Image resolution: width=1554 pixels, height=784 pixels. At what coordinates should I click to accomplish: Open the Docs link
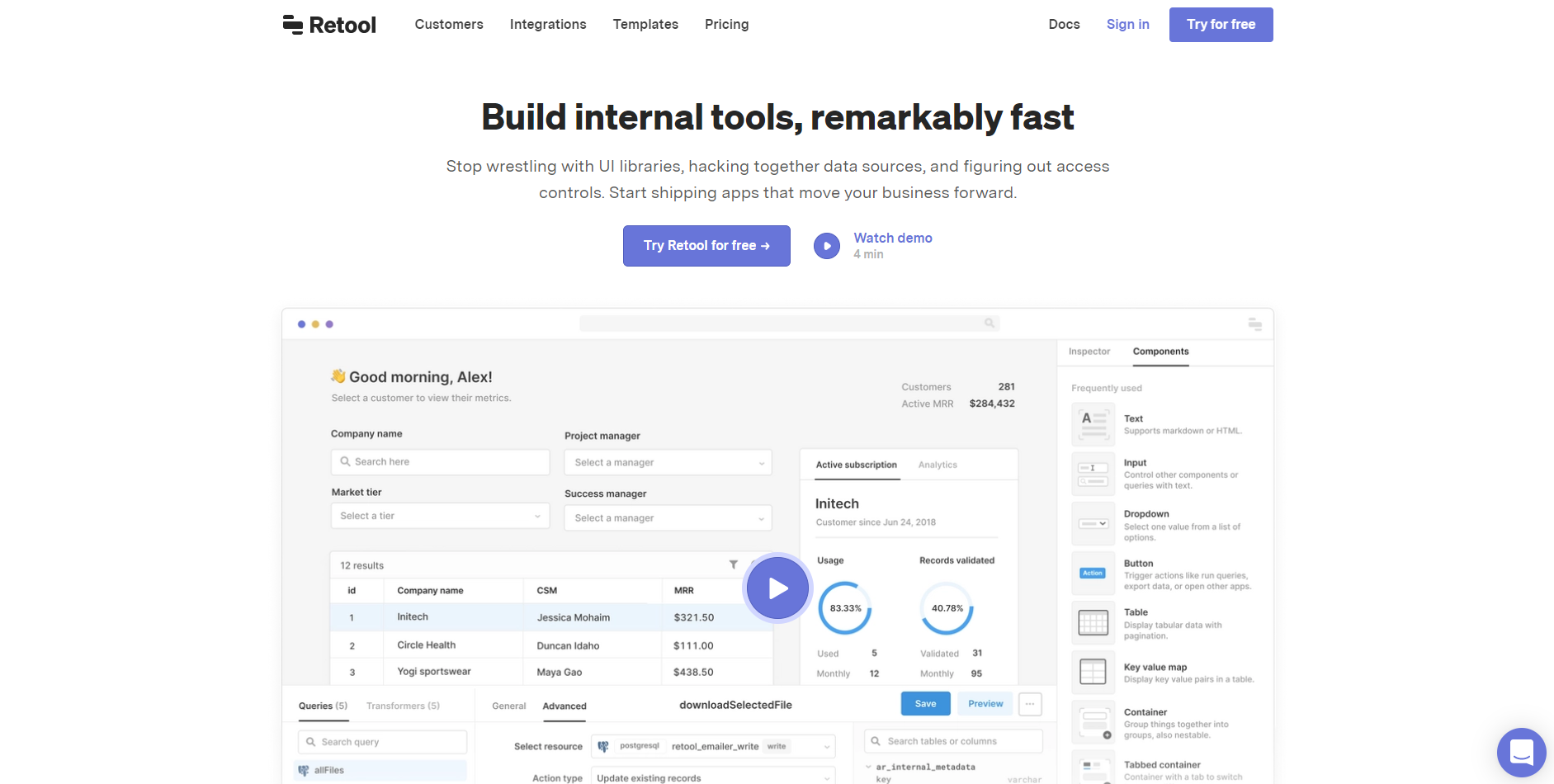tap(1064, 25)
